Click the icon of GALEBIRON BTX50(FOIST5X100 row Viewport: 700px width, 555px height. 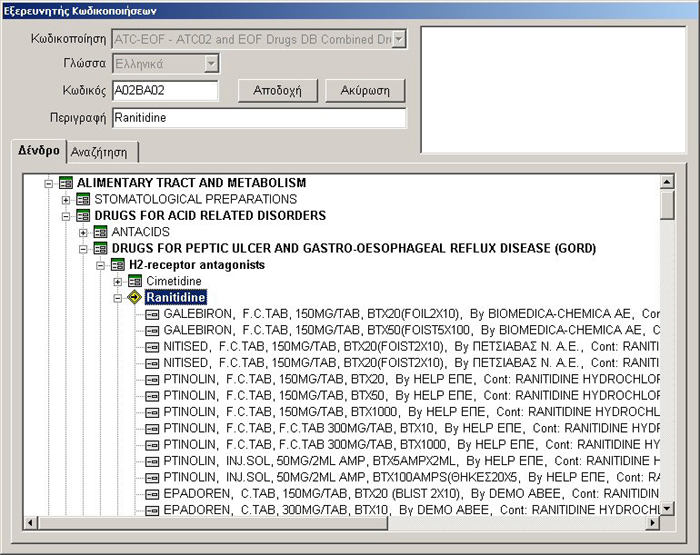coord(152,331)
